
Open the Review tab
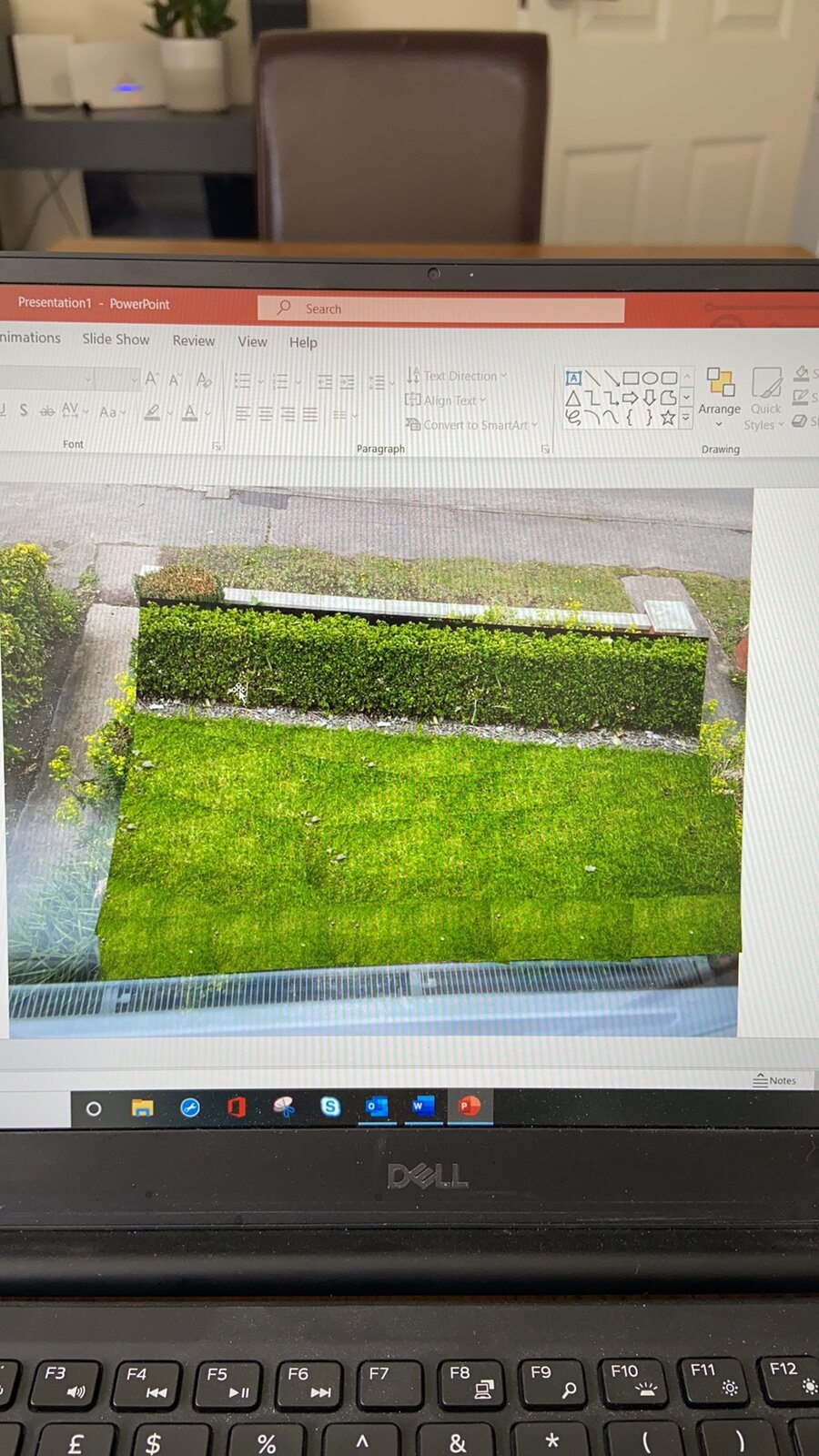pyautogui.click(x=194, y=340)
